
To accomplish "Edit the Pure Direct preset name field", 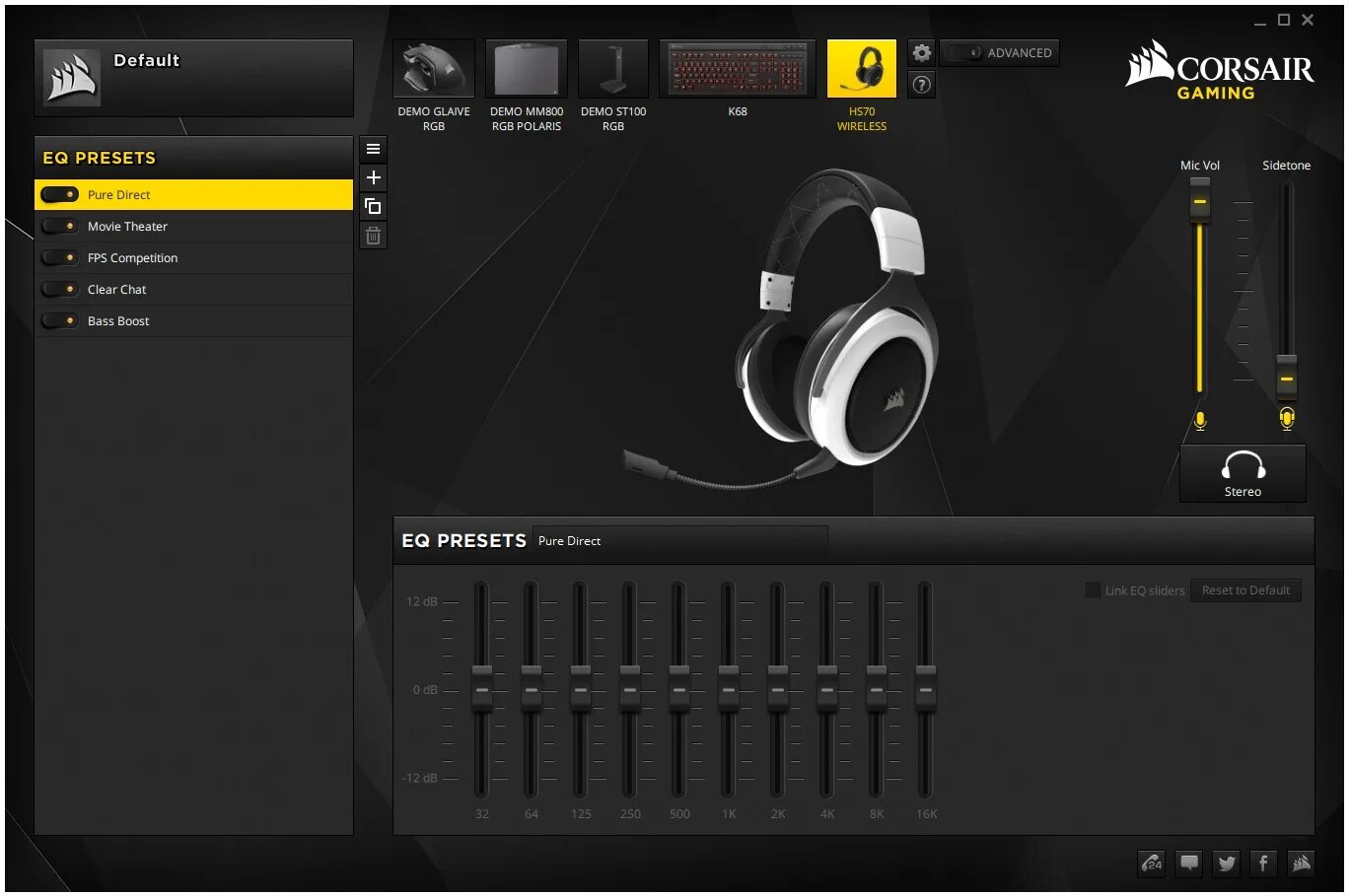I will point(680,541).
